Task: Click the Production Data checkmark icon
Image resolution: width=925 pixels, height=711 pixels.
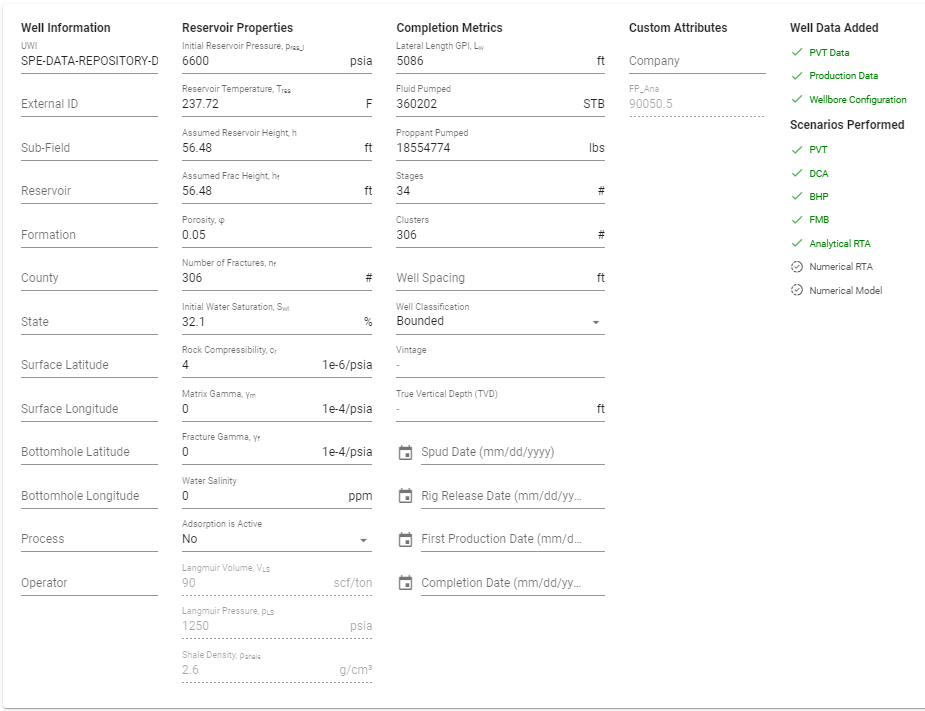Action: point(797,76)
